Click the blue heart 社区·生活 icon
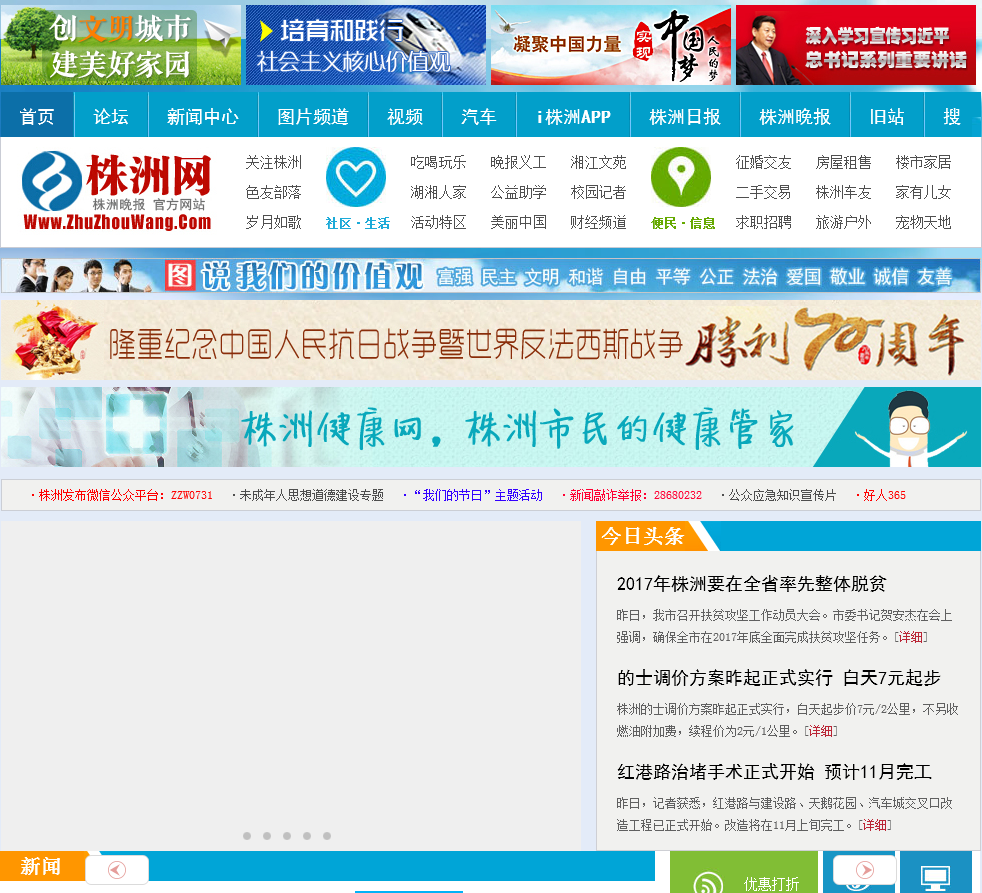This screenshot has height=893, width=982. (x=356, y=177)
